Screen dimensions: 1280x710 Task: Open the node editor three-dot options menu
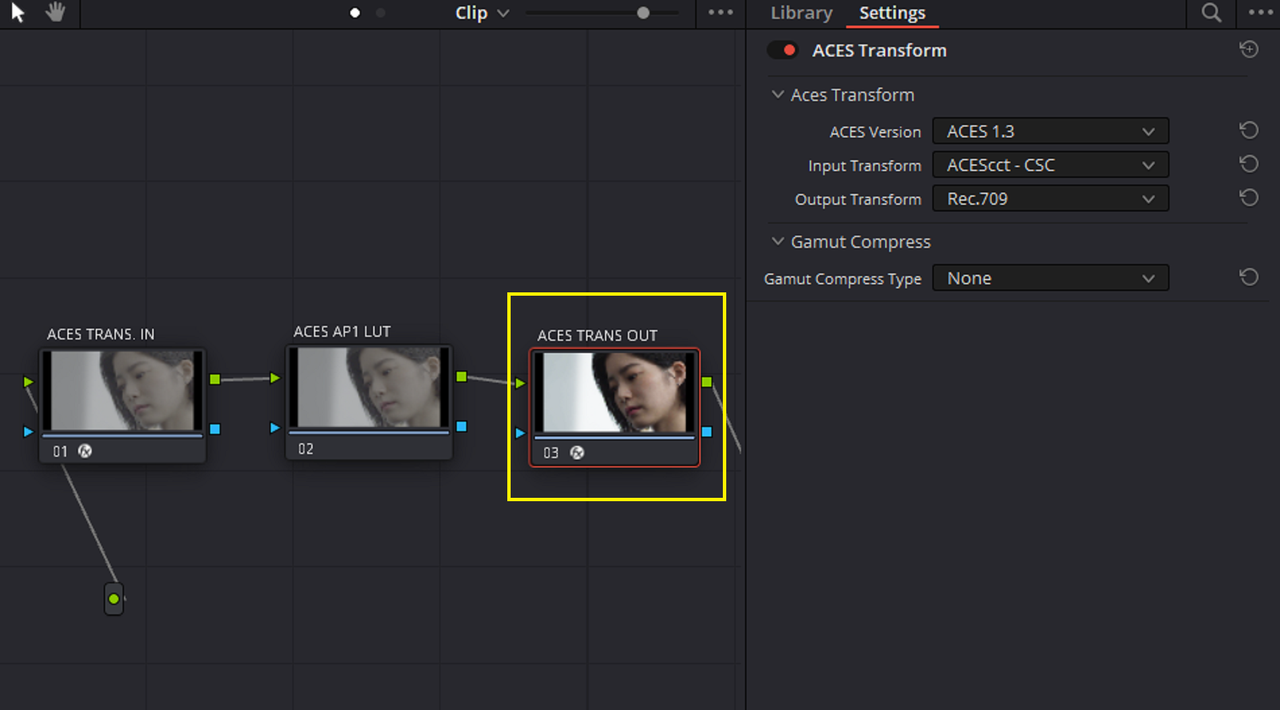721,13
